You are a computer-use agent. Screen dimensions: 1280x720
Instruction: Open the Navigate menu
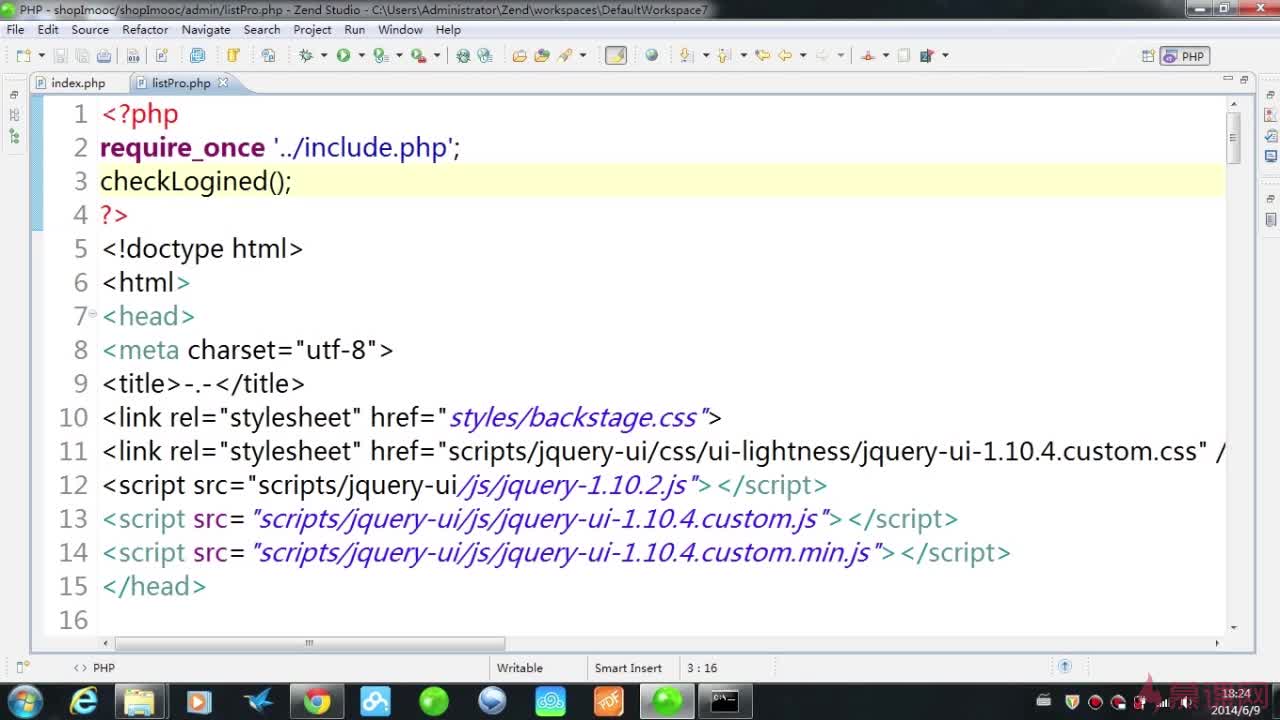tap(206, 30)
